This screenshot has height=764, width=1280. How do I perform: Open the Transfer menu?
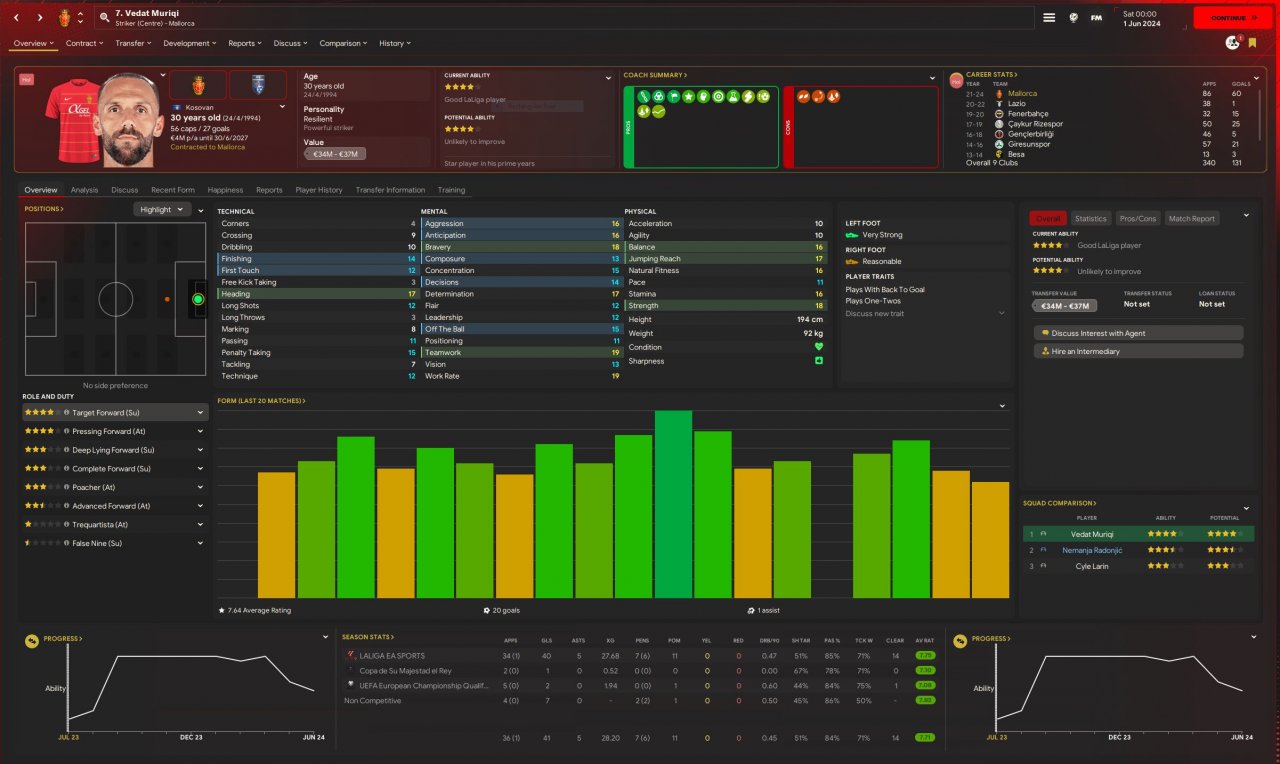(133, 43)
